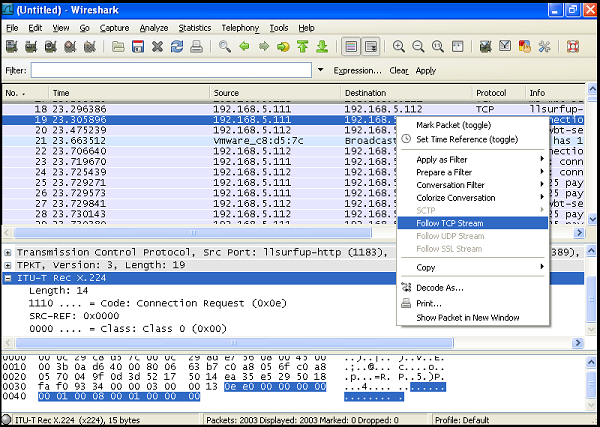Focus the display Filter input field
600x427 pixels.
[x=171, y=70]
